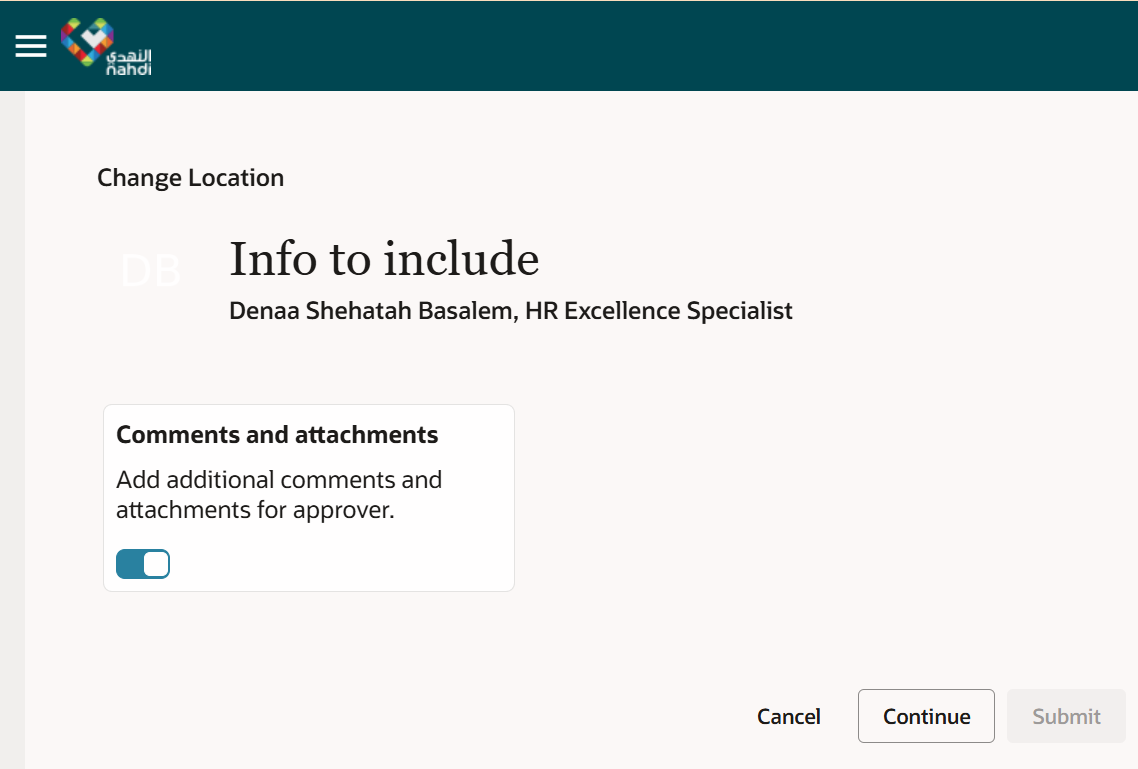Click the Continue button
Viewport: 1138px width, 769px height.
click(926, 716)
